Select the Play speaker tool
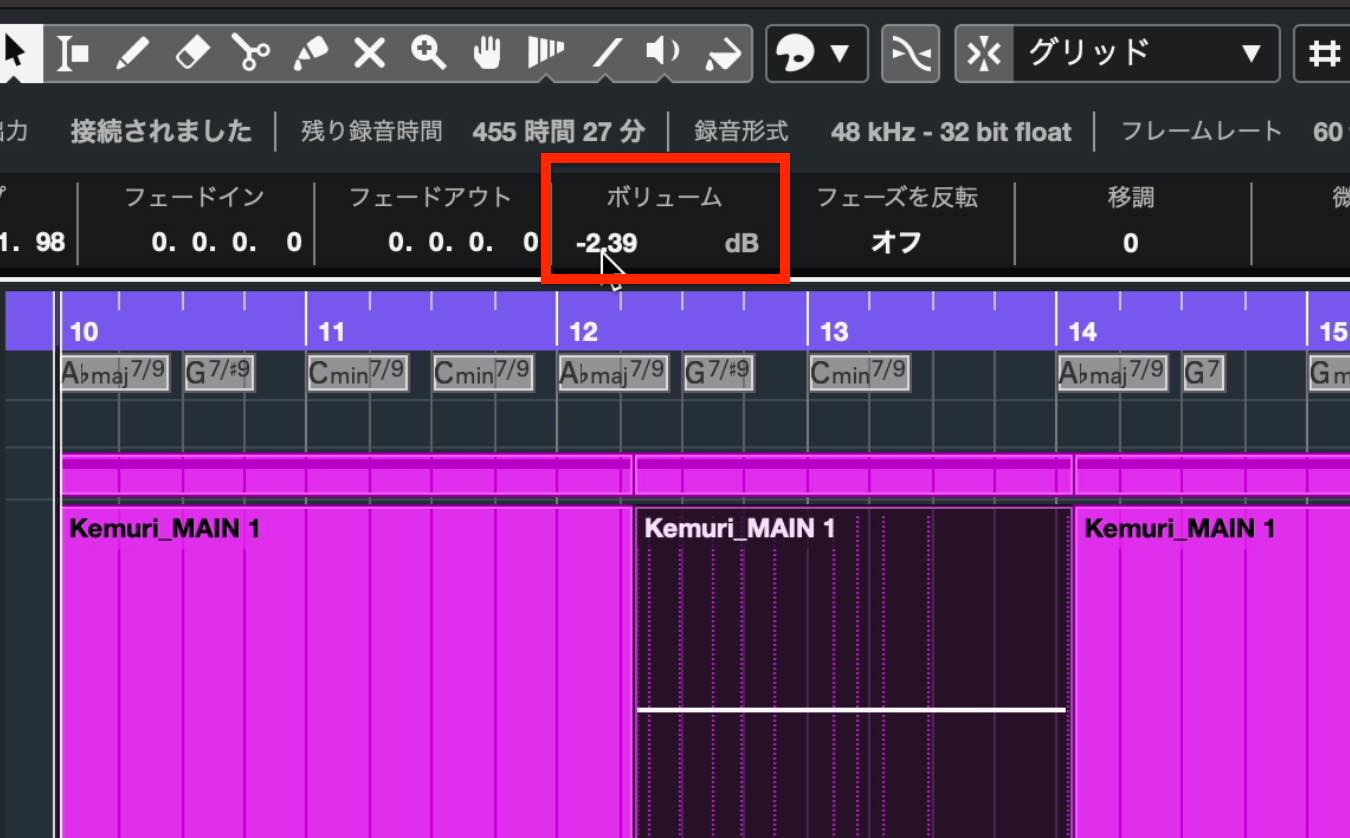1350x838 pixels. pyautogui.click(x=662, y=53)
